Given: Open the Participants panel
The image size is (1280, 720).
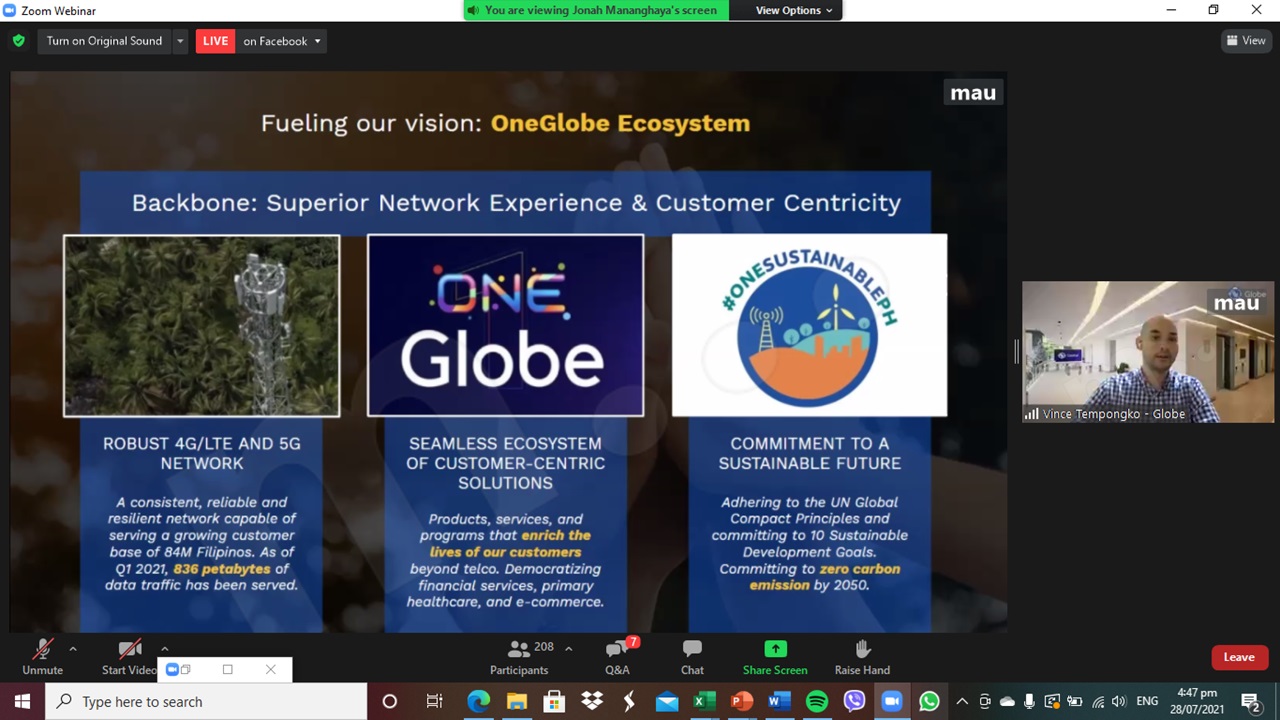Looking at the screenshot, I should tap(519, 658).
